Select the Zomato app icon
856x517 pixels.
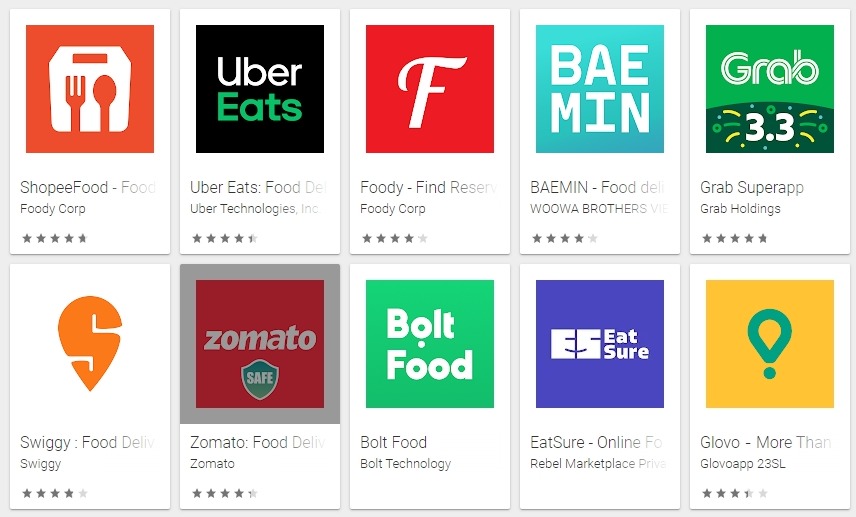(260, 344)
